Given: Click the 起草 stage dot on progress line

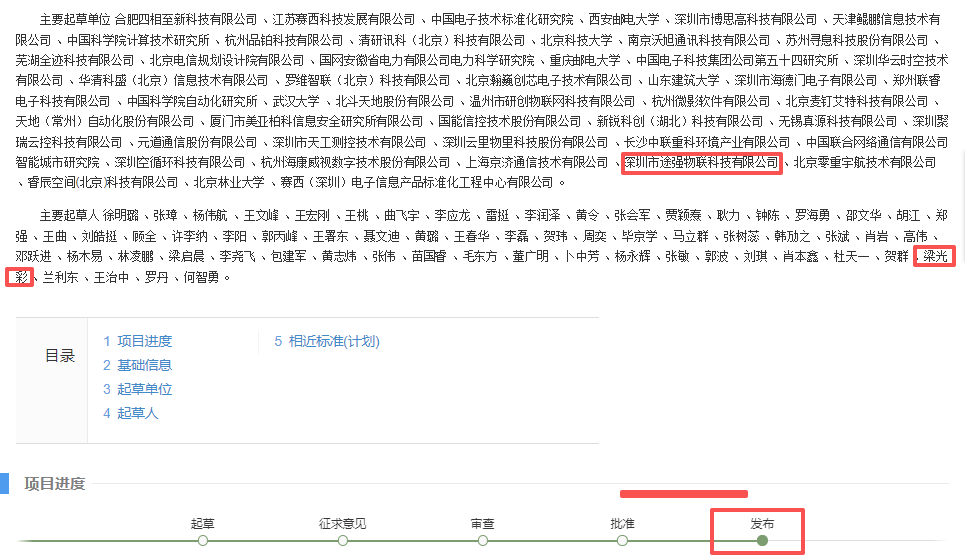Looking at the screenshot, I should tap(203, 540).
